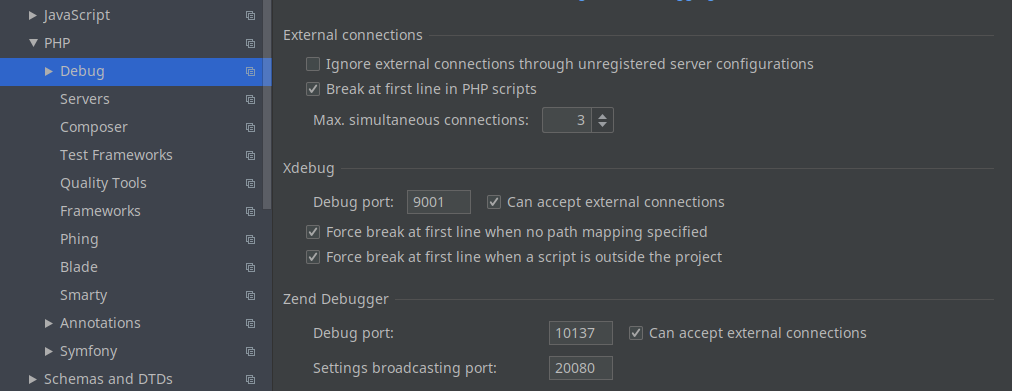Uncheck Break at first line in PHP scripts
Screen dimensions: 1012x391
pos(313,89)
